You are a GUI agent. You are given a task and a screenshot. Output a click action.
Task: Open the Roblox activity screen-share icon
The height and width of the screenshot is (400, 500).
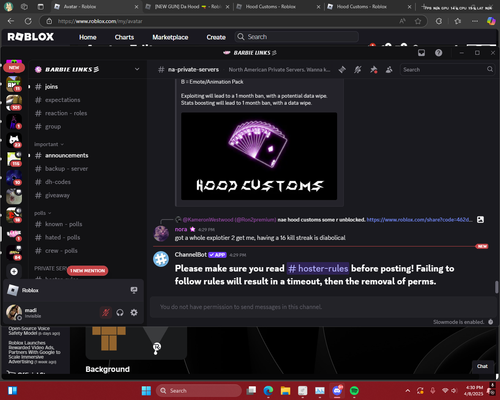(134, 290)
